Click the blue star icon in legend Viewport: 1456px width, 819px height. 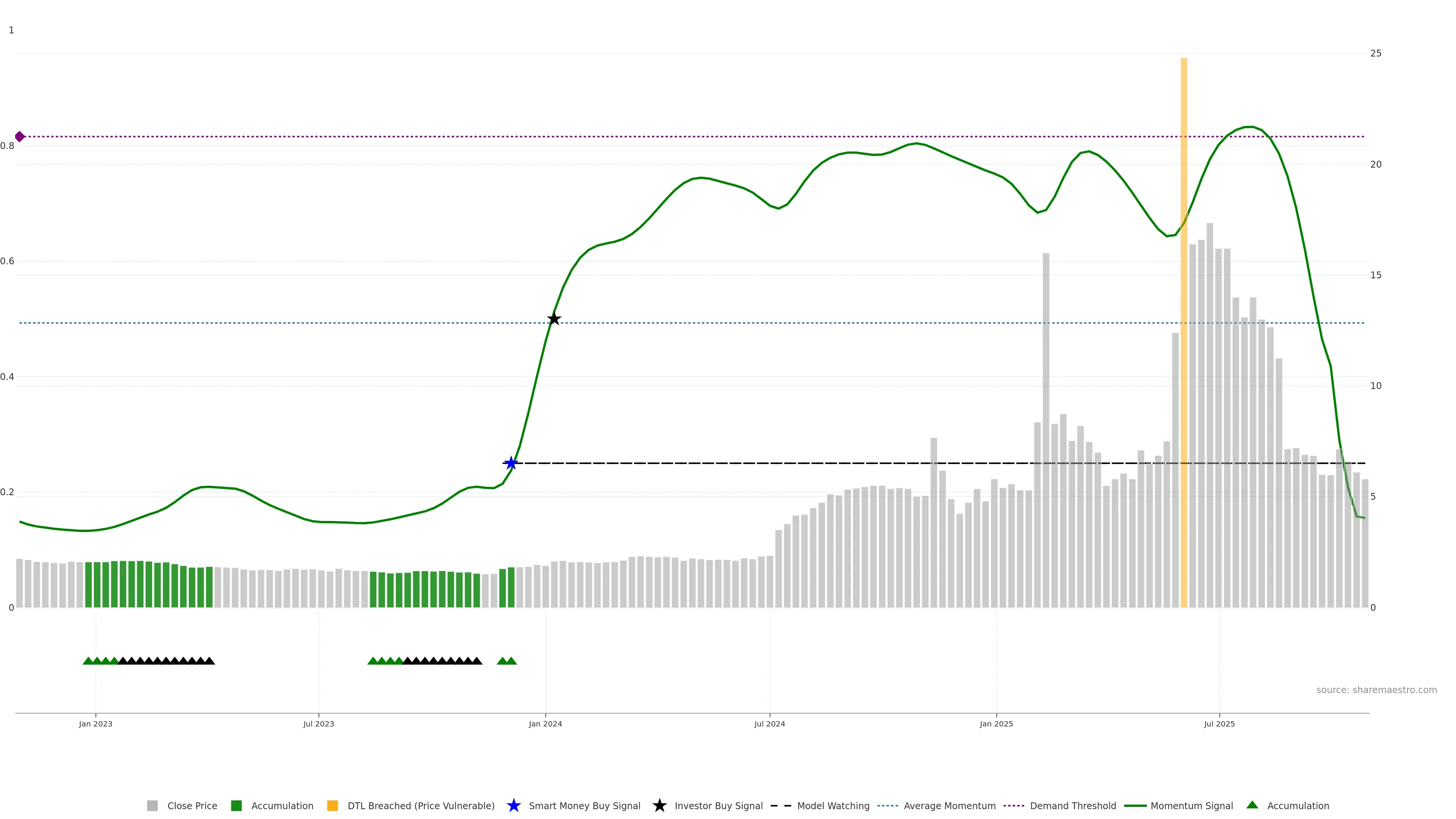pyautogui.click(x=513, y=806)
